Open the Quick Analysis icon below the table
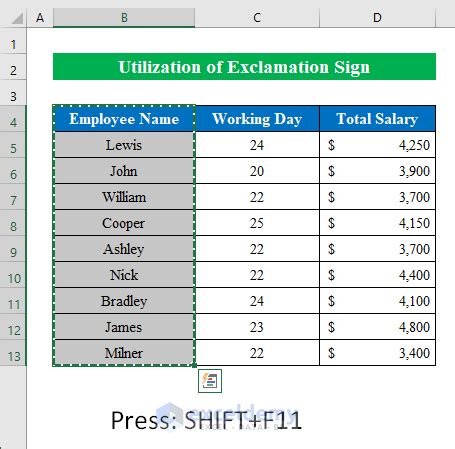This screenshot has width=455, height=449. pos(210,381)
